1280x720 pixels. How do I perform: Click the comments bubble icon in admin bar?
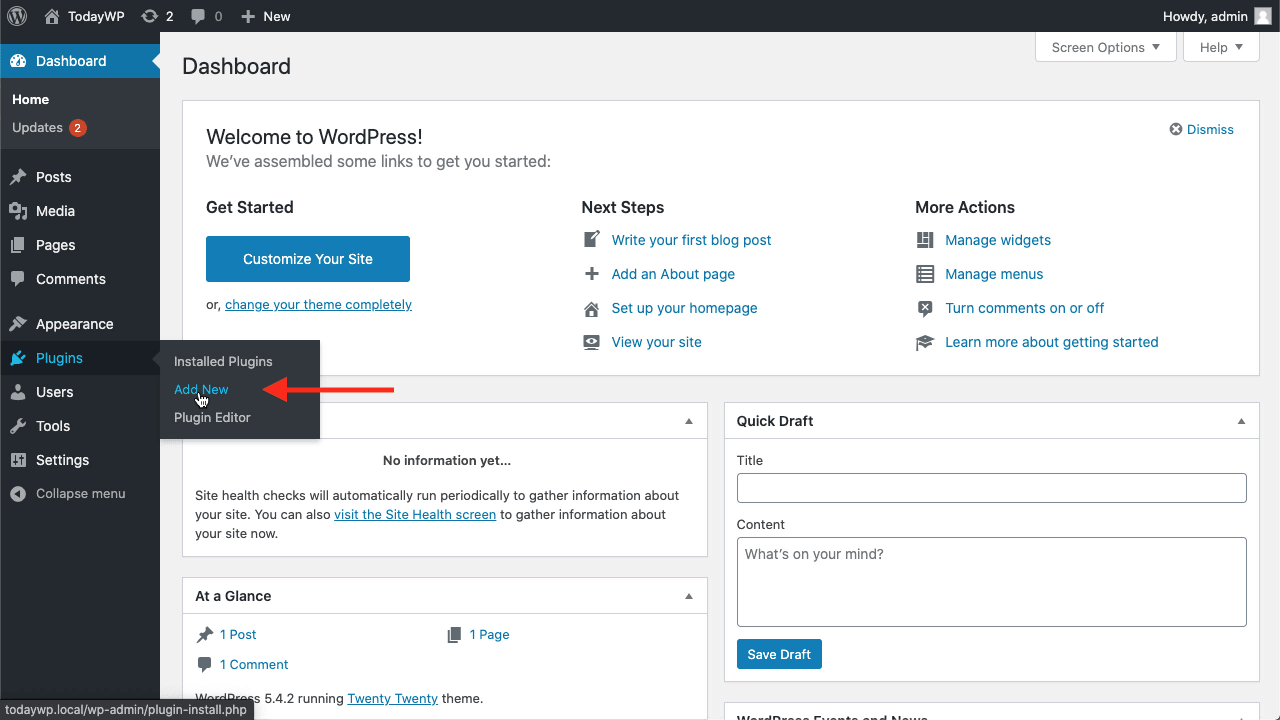pos(199,17)
